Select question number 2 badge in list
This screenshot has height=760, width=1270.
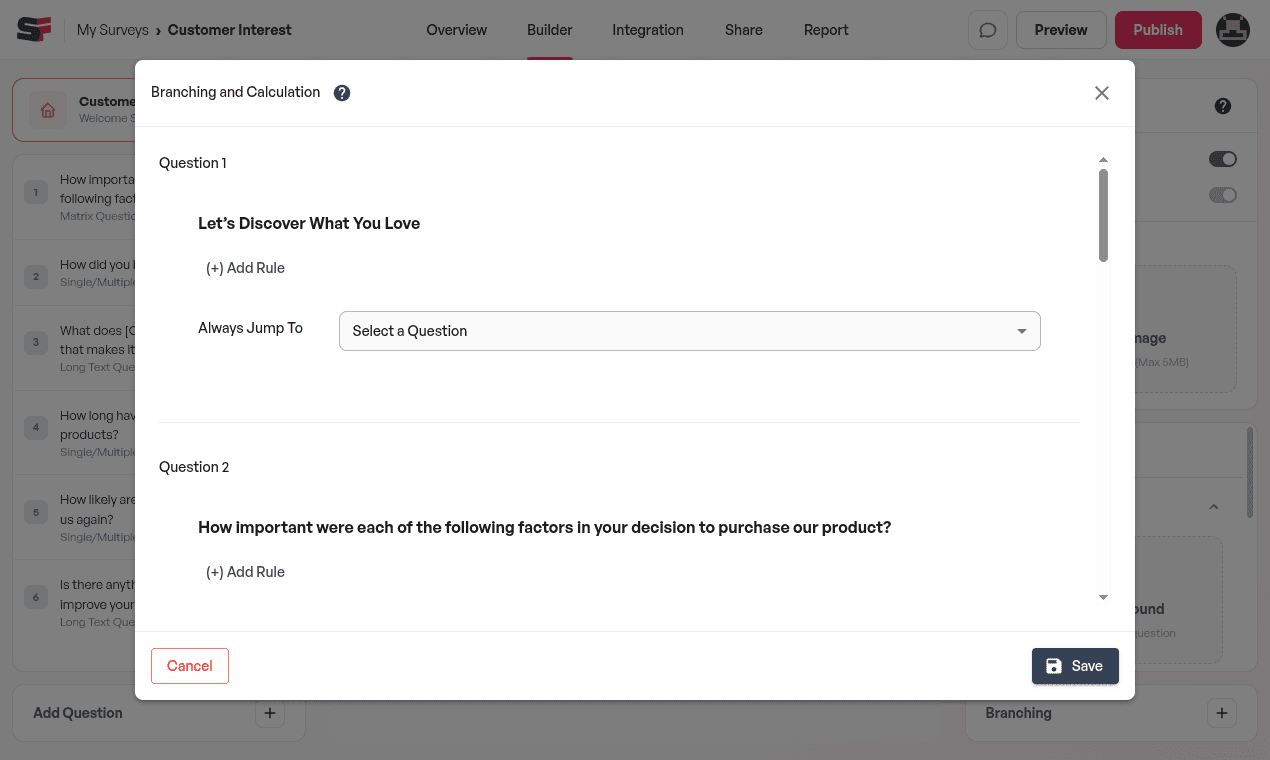[x=36, y=277]
